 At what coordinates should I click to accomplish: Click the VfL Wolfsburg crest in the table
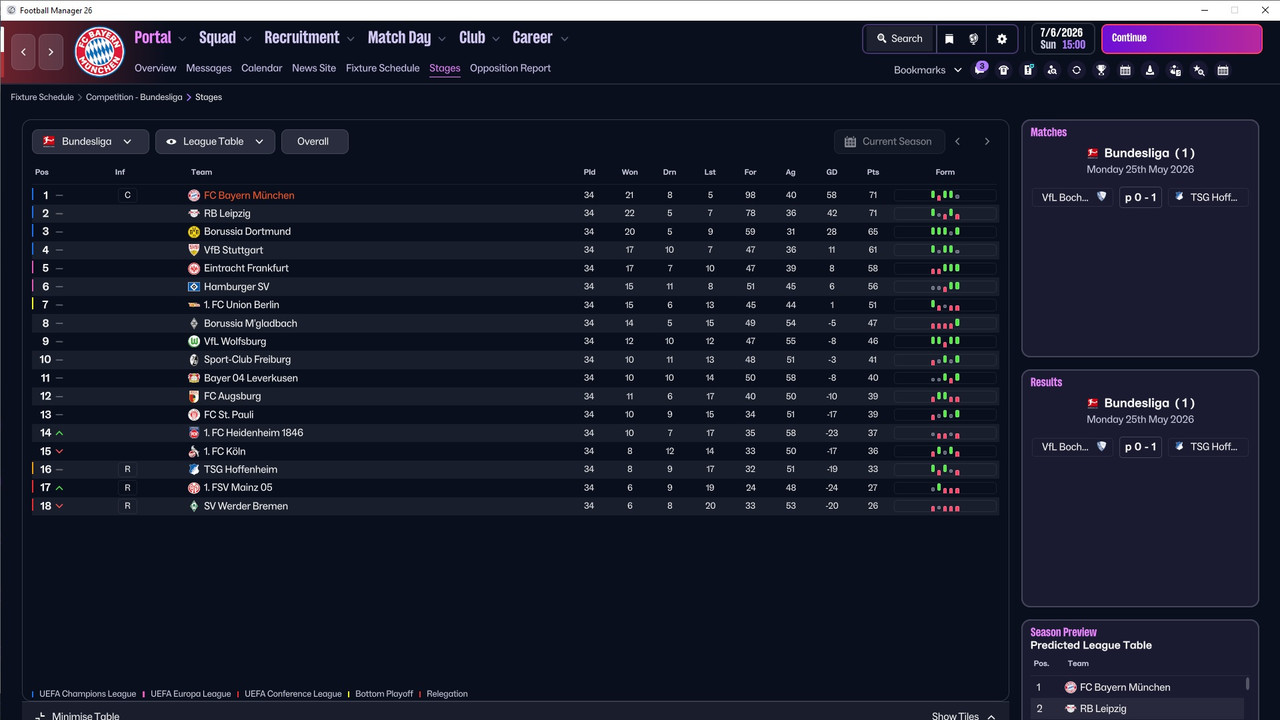pyautogui.click(x=194, y=342)
